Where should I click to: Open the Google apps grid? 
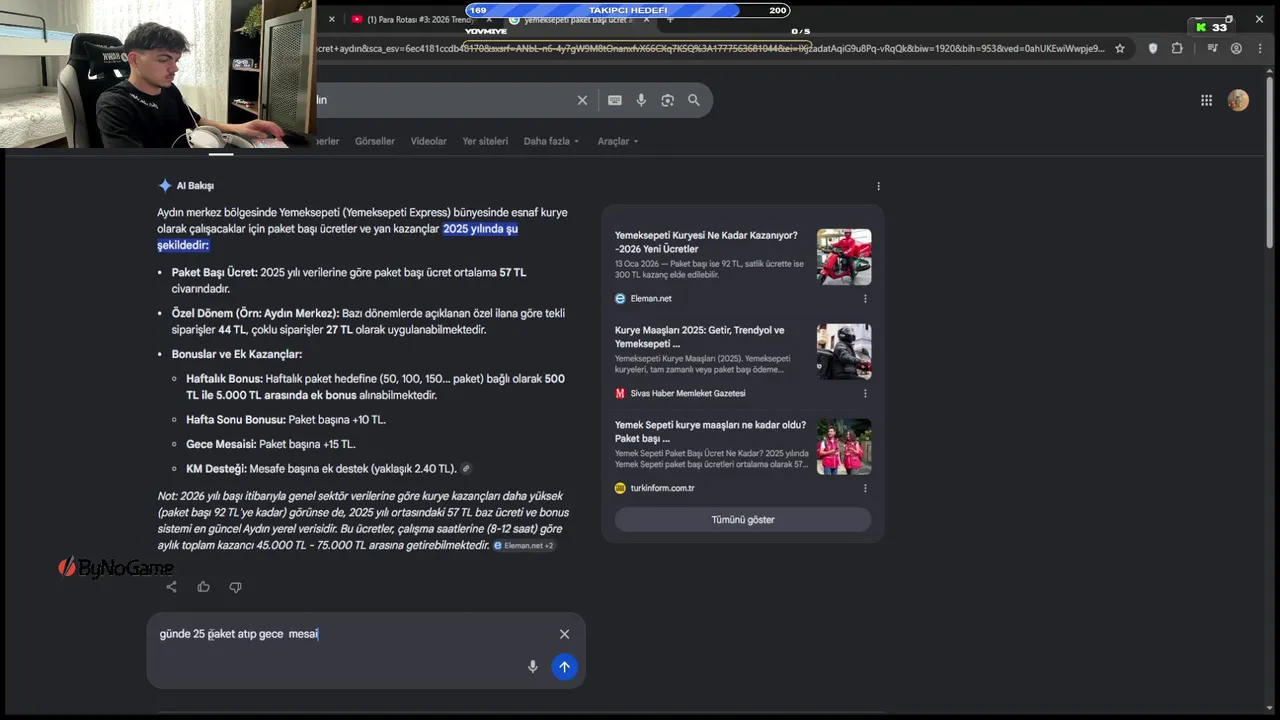pos(1206,100)
